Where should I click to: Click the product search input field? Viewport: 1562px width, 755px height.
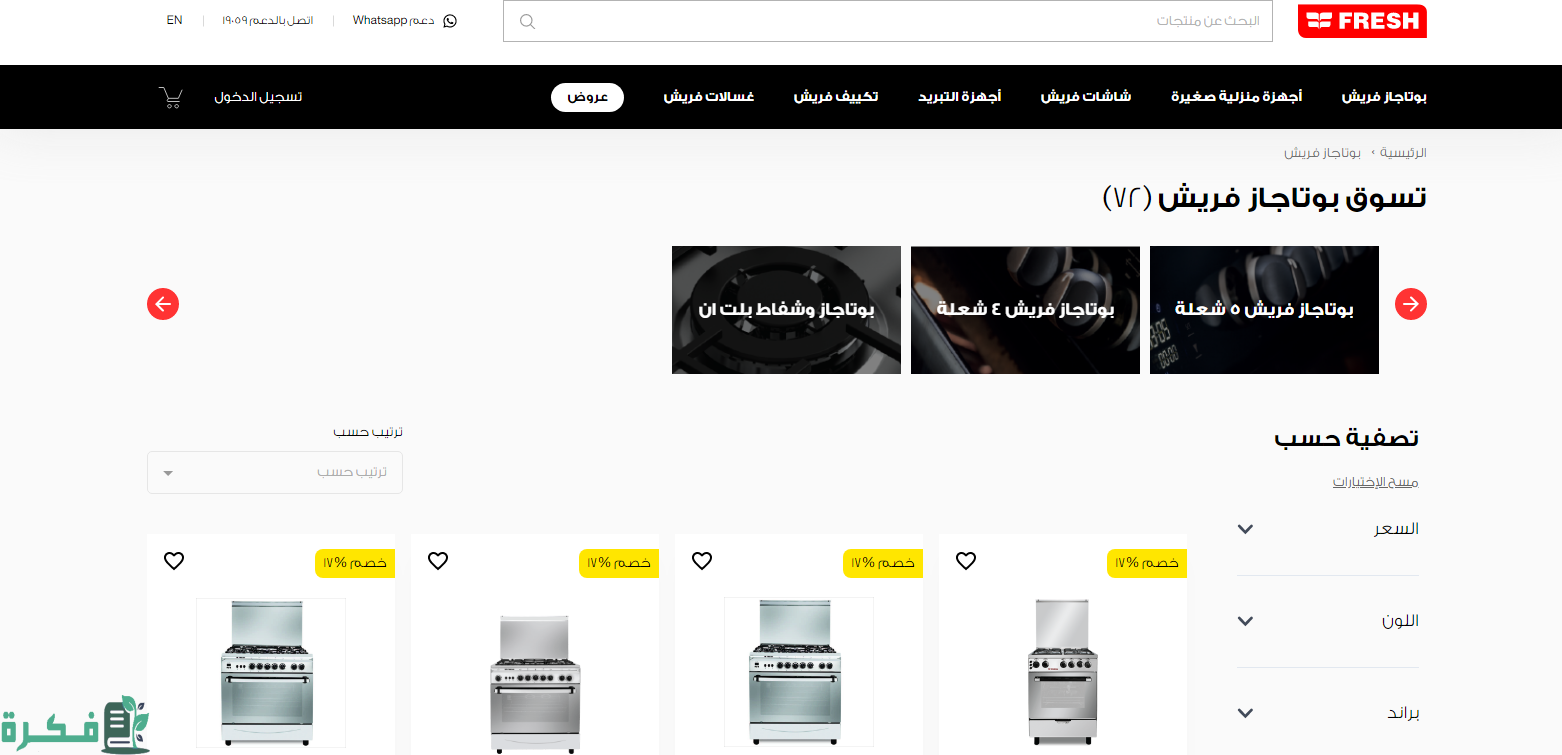tap(888, 21)
